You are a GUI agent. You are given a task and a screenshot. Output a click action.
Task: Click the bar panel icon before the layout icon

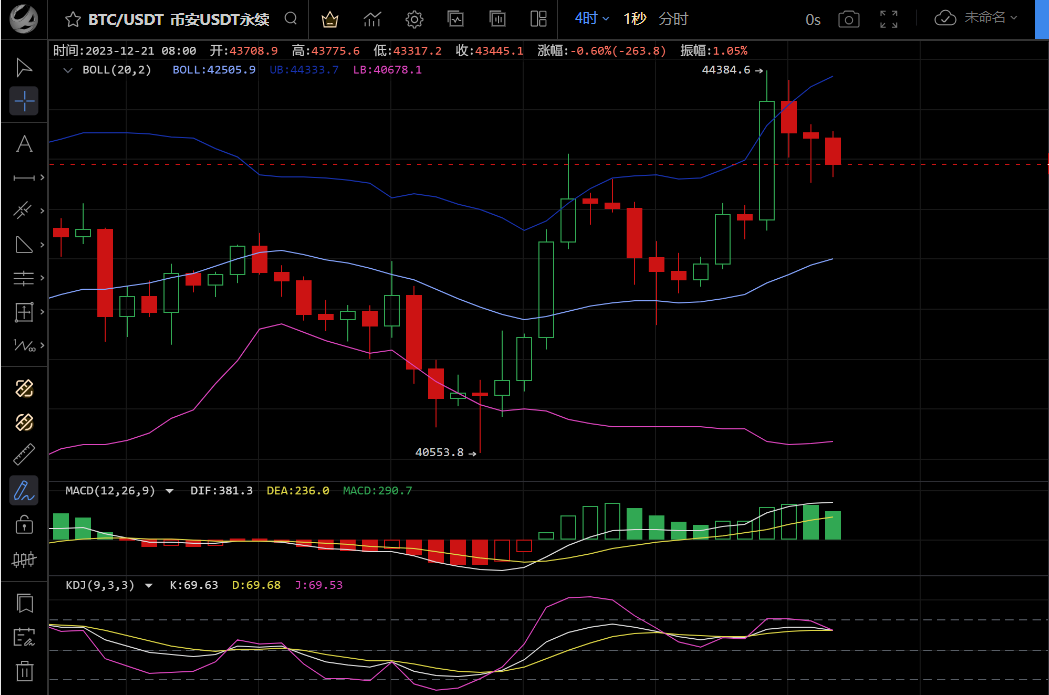[498, 19]
